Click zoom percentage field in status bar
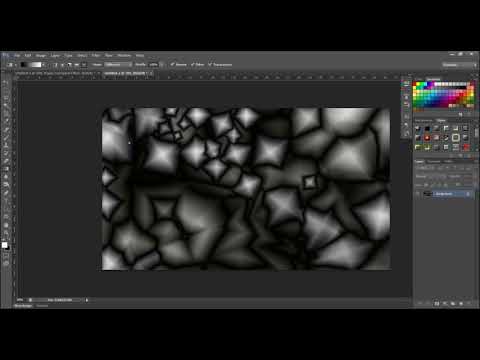Screen dimensions: 480x360 (21, 300)
